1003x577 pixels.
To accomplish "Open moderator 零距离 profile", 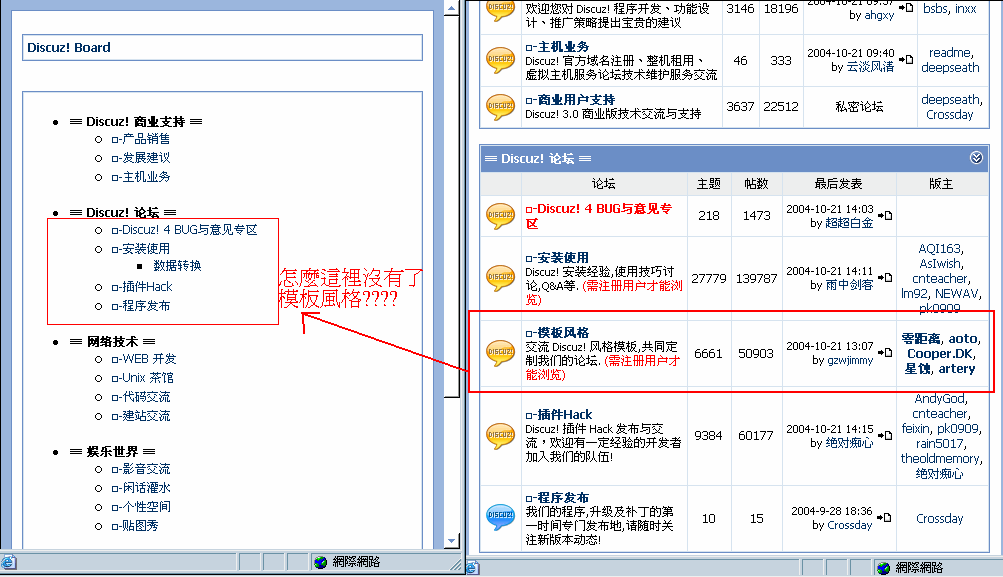I will [x=920, y=339].
